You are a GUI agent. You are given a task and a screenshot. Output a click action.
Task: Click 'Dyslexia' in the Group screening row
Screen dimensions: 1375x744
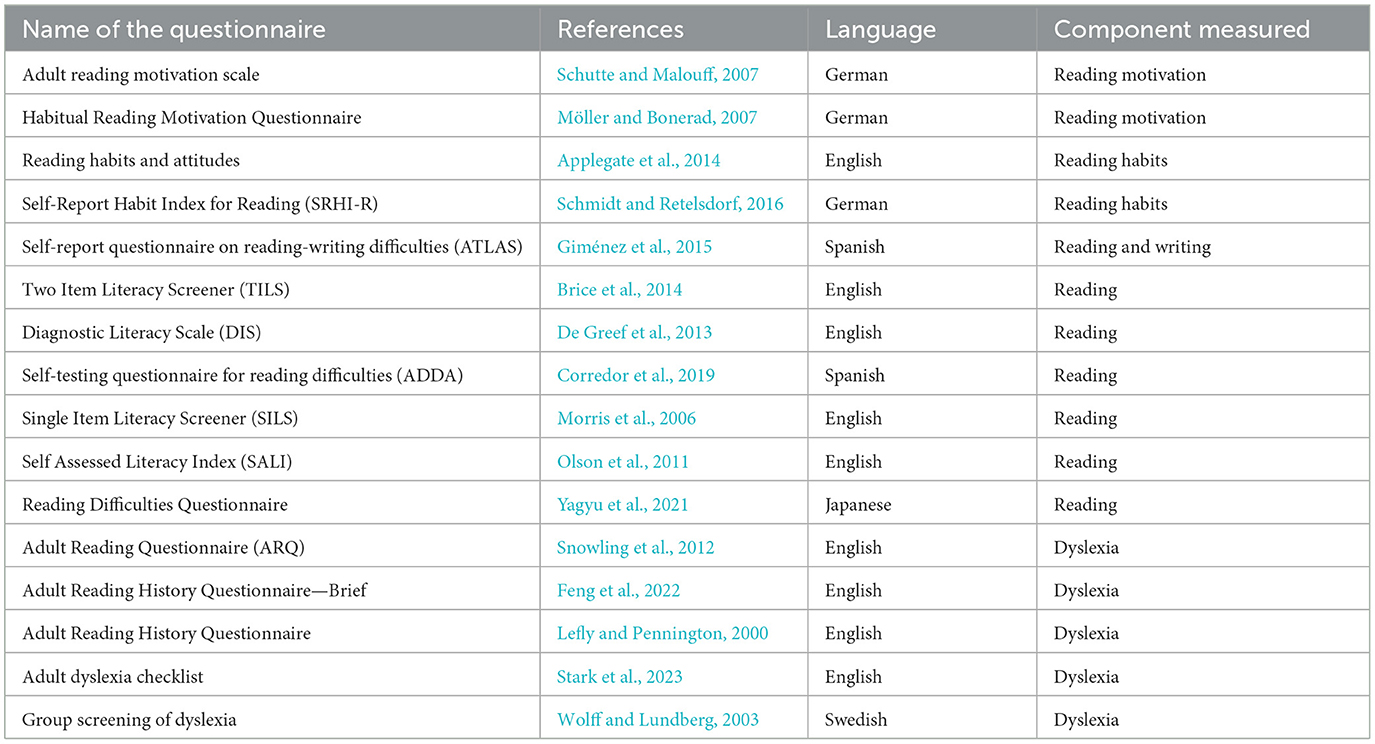(1086, 720)
